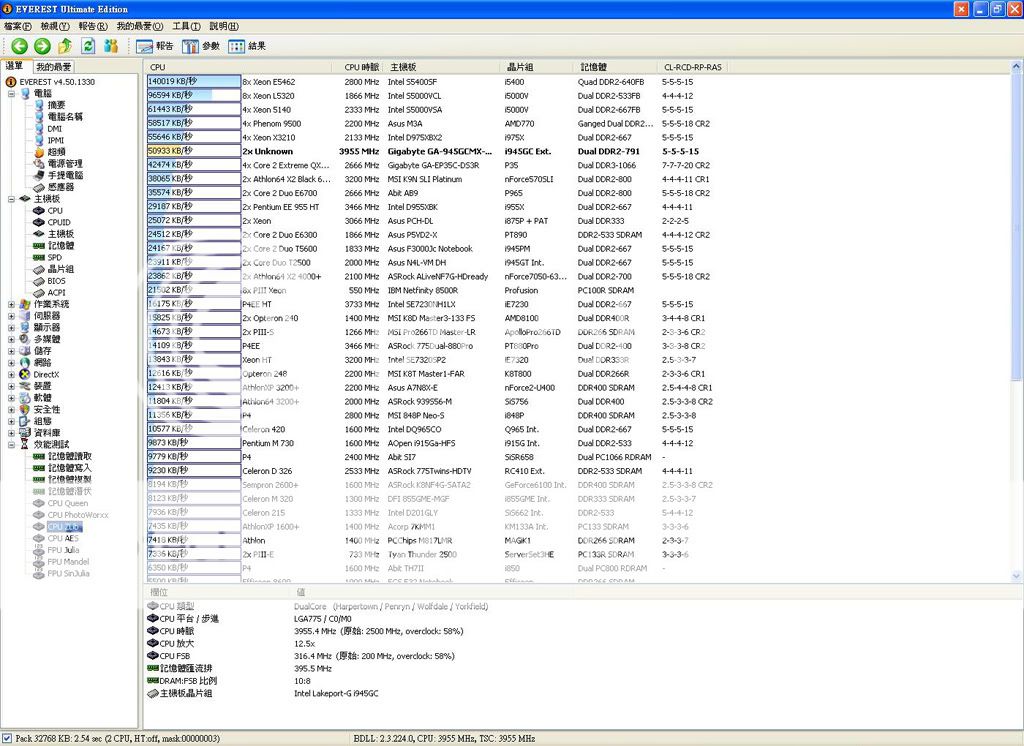Click the two-people users toolbar icon
1024x746 pixels.
click(111, 46)
